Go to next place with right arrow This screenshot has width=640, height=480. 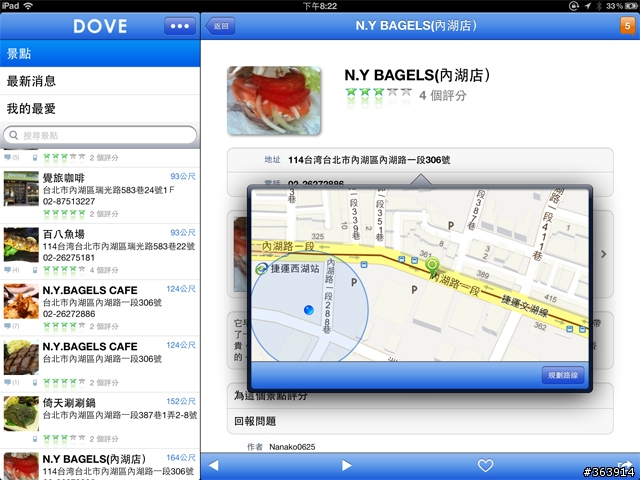pyautogui.click(x=347, y=465)
